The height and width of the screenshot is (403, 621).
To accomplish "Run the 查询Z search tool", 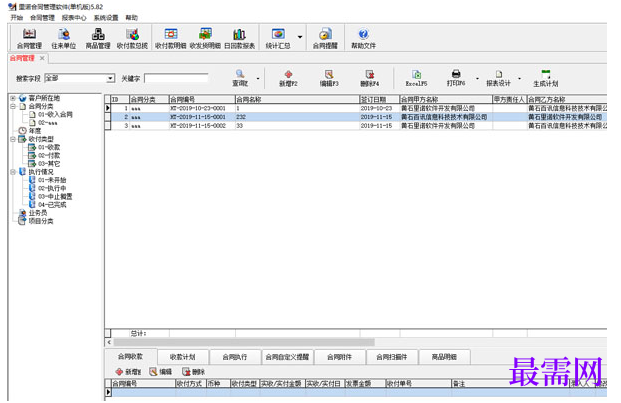I will [x=240, y=78].
